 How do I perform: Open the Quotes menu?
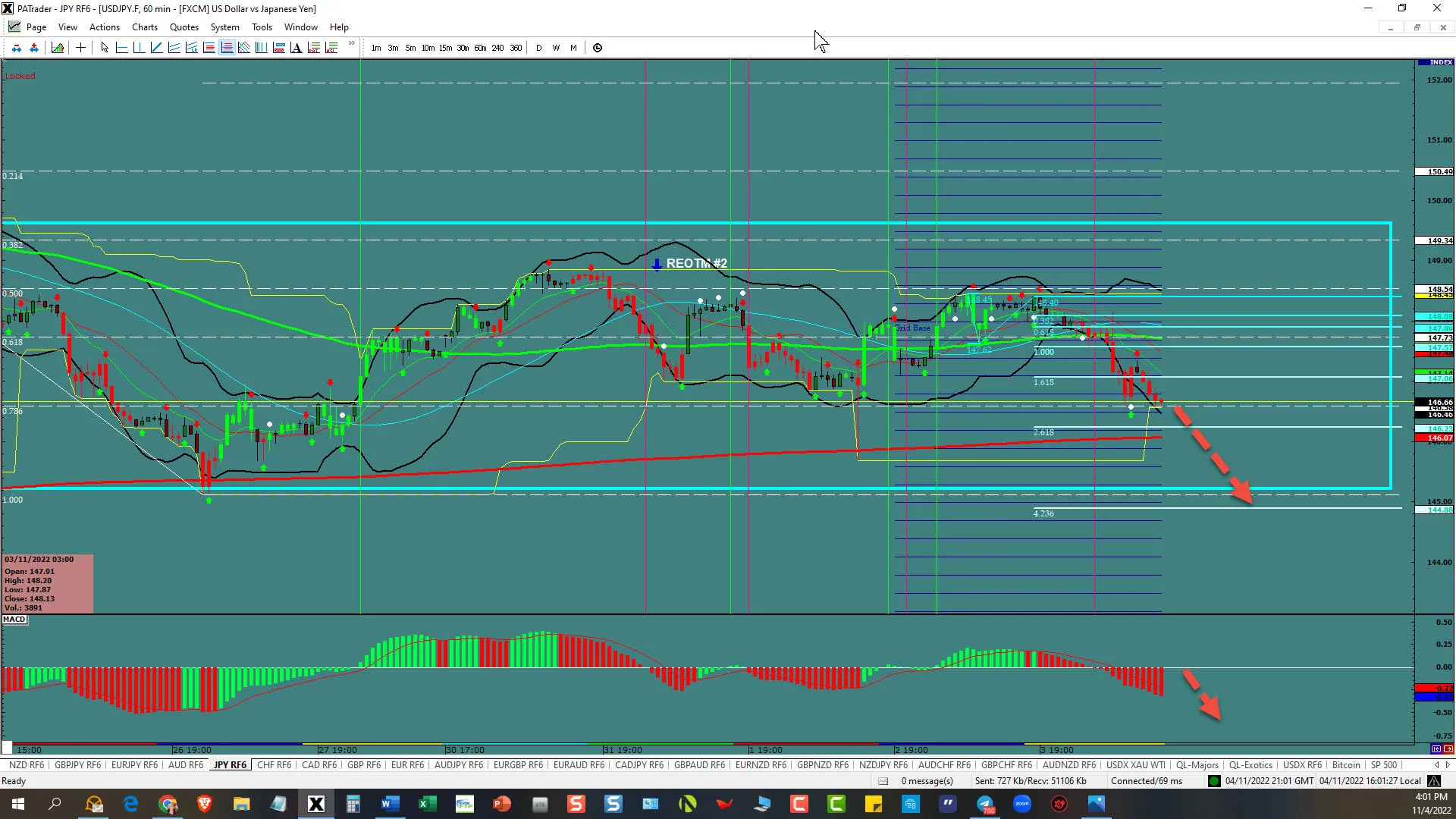point(184,27)
